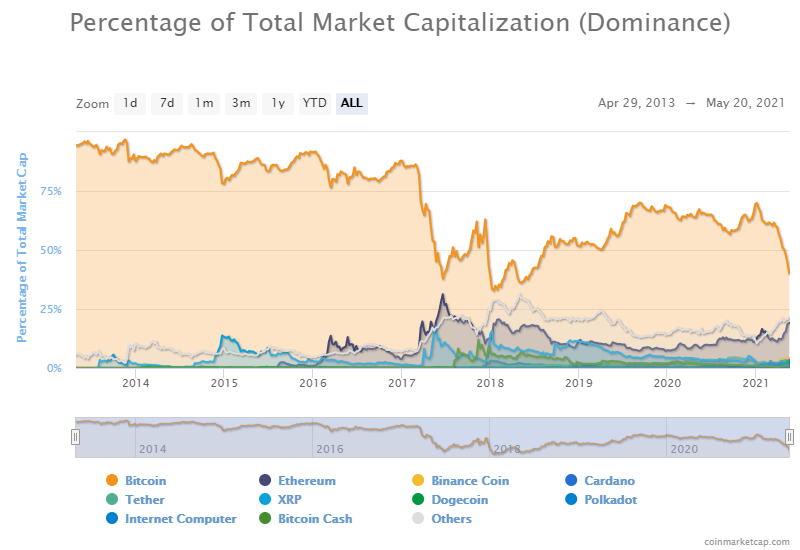The height and width of the screenshot is (550, 800).
Task: Click the blue Cardano legend dot
Action: tap(571, 481)
